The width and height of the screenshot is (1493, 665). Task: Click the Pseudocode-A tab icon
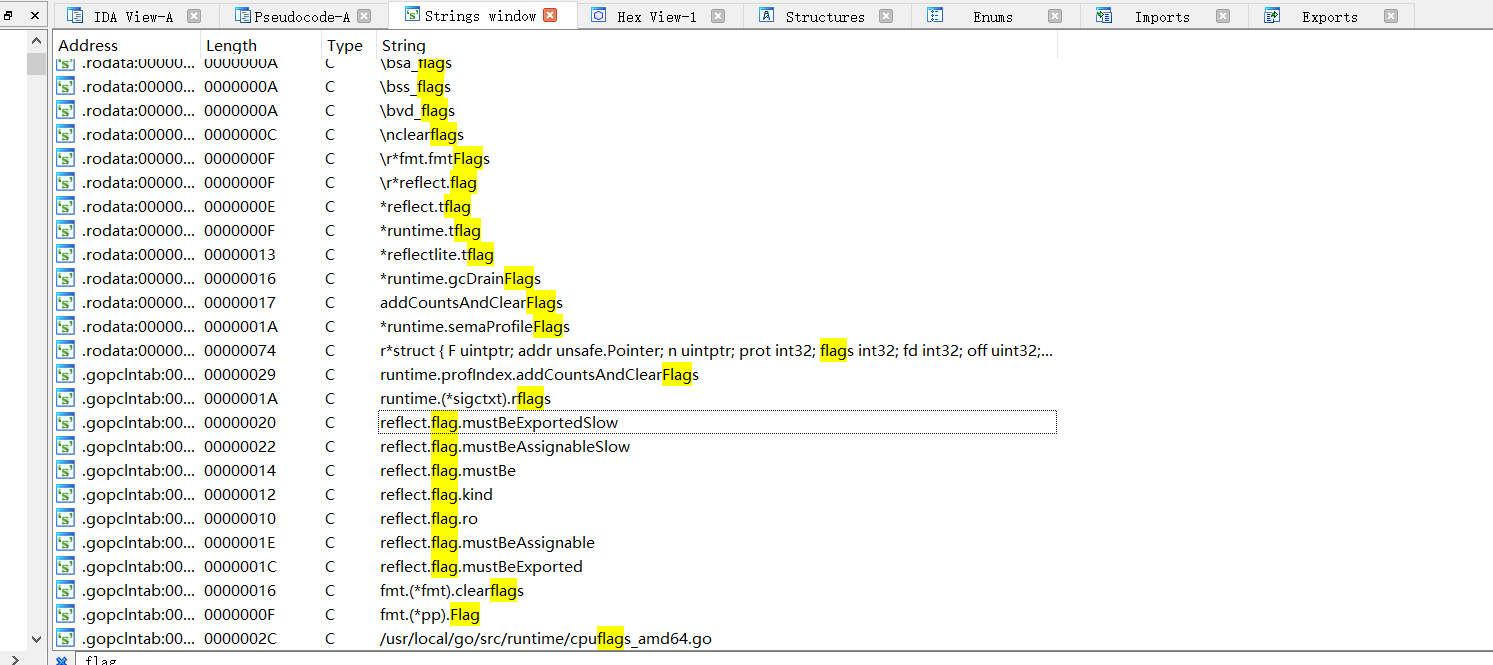coord(243,16)
